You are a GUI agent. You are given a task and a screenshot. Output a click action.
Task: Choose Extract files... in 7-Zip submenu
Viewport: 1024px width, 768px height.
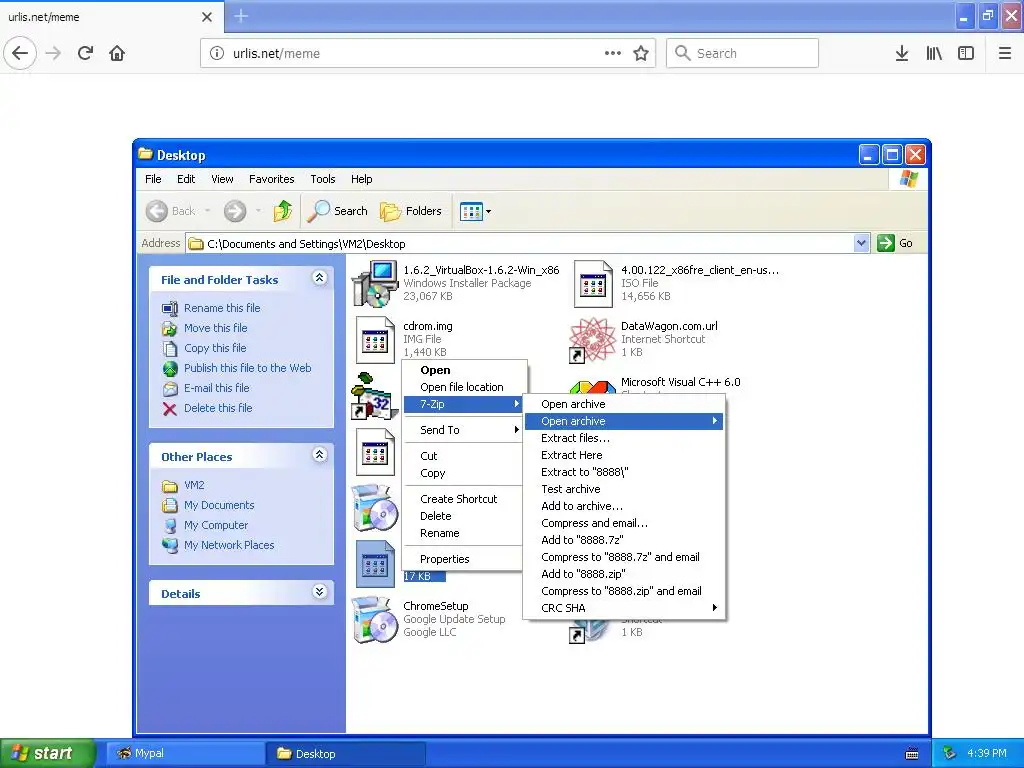[x=624, y=438]
